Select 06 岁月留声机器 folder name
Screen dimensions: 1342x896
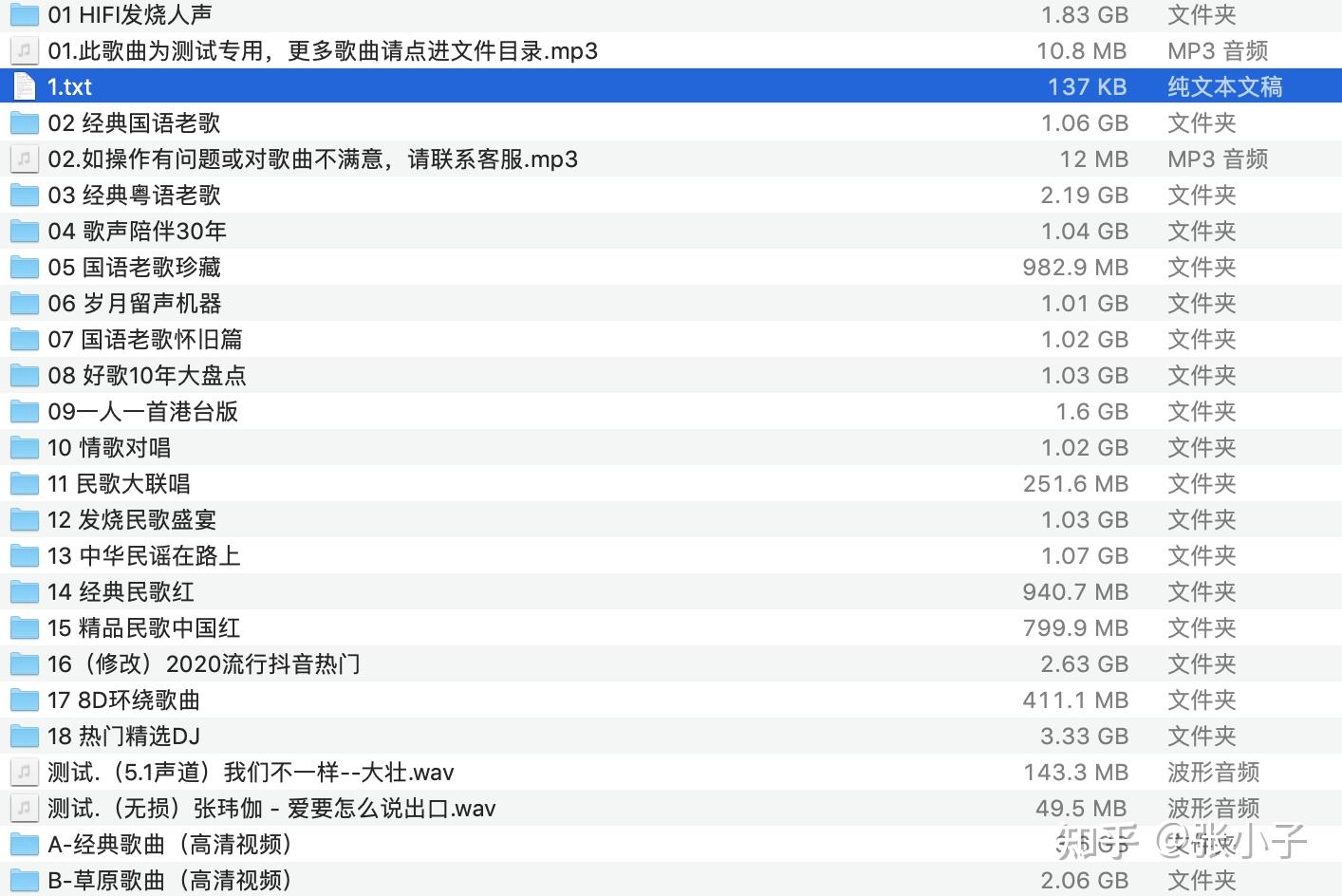click(135, 304)
